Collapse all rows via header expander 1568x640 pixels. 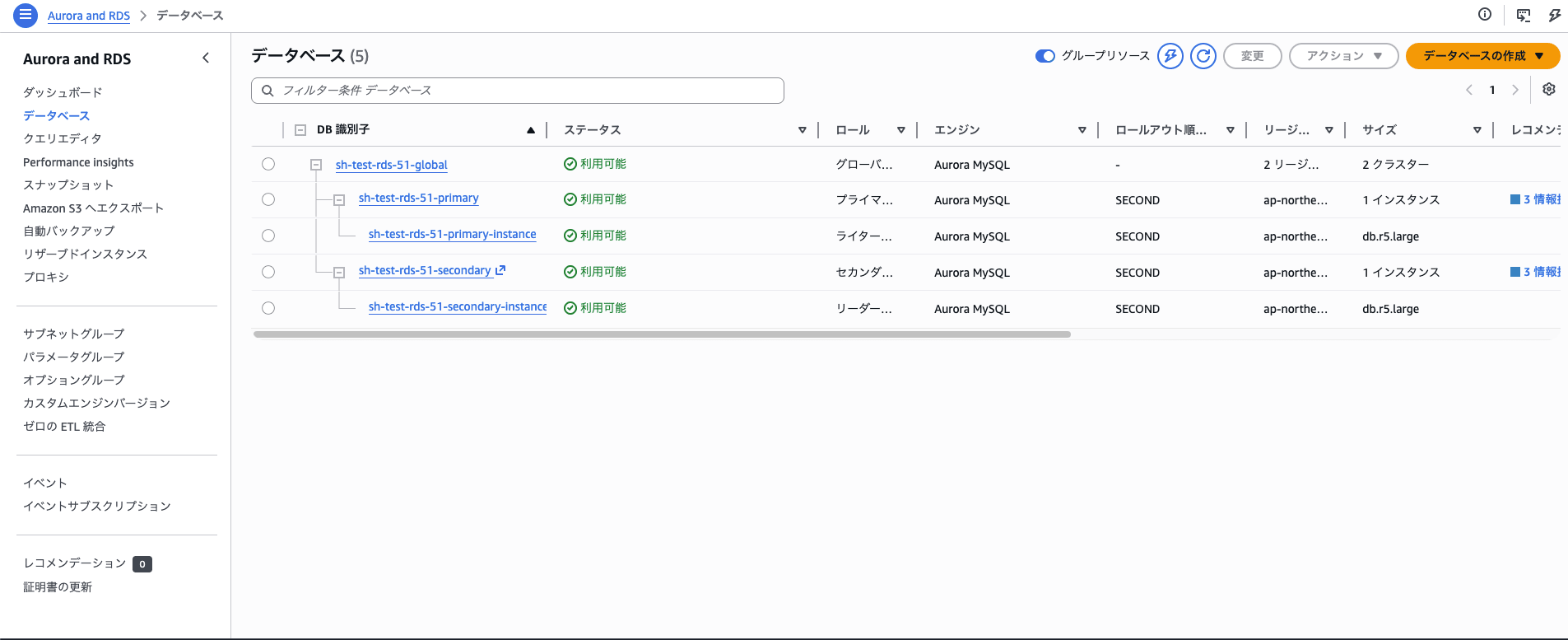point(300,130)
